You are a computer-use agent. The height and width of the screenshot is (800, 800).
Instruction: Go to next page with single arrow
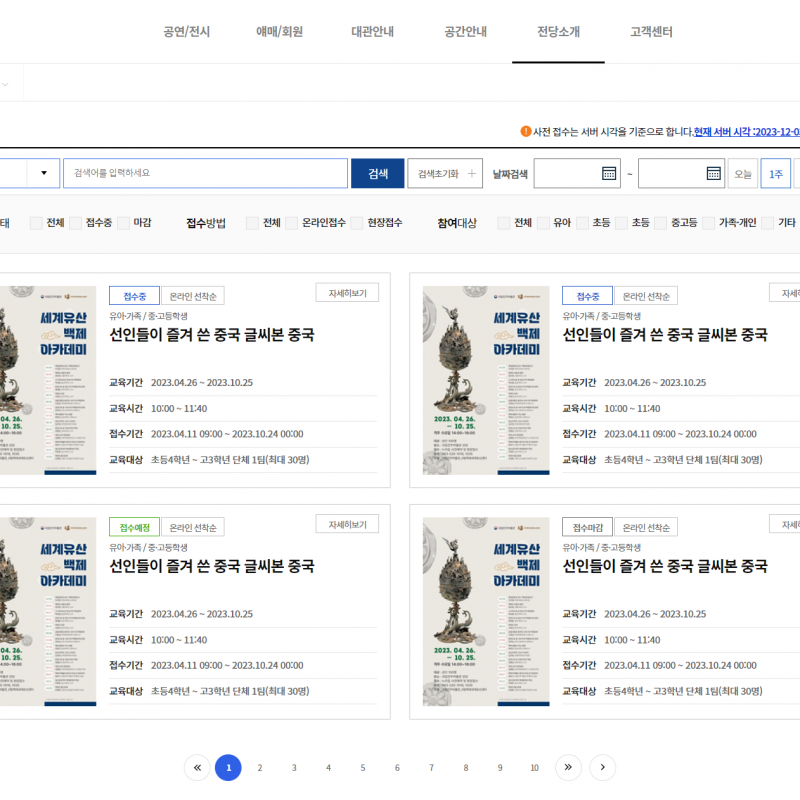point(602,767)
